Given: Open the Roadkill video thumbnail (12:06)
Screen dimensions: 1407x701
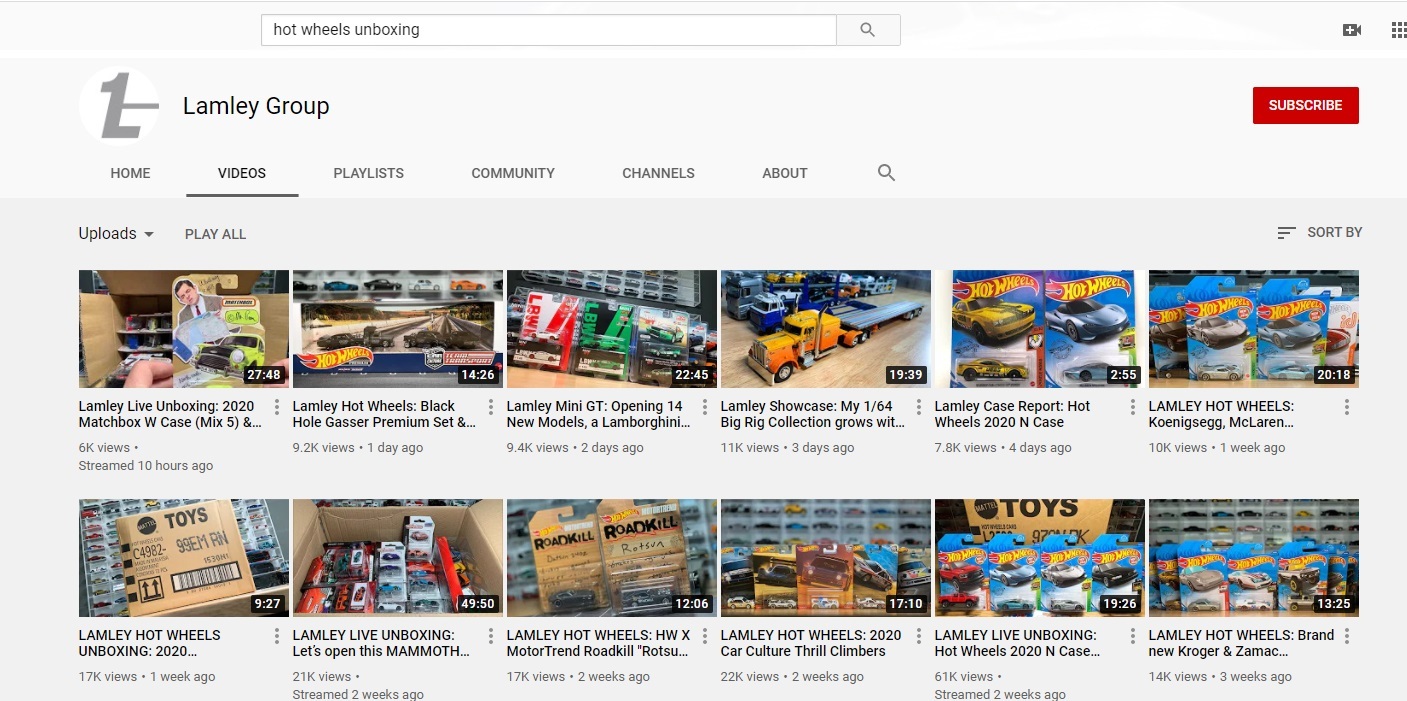Looking at the screenshot, I should (612, 558).
